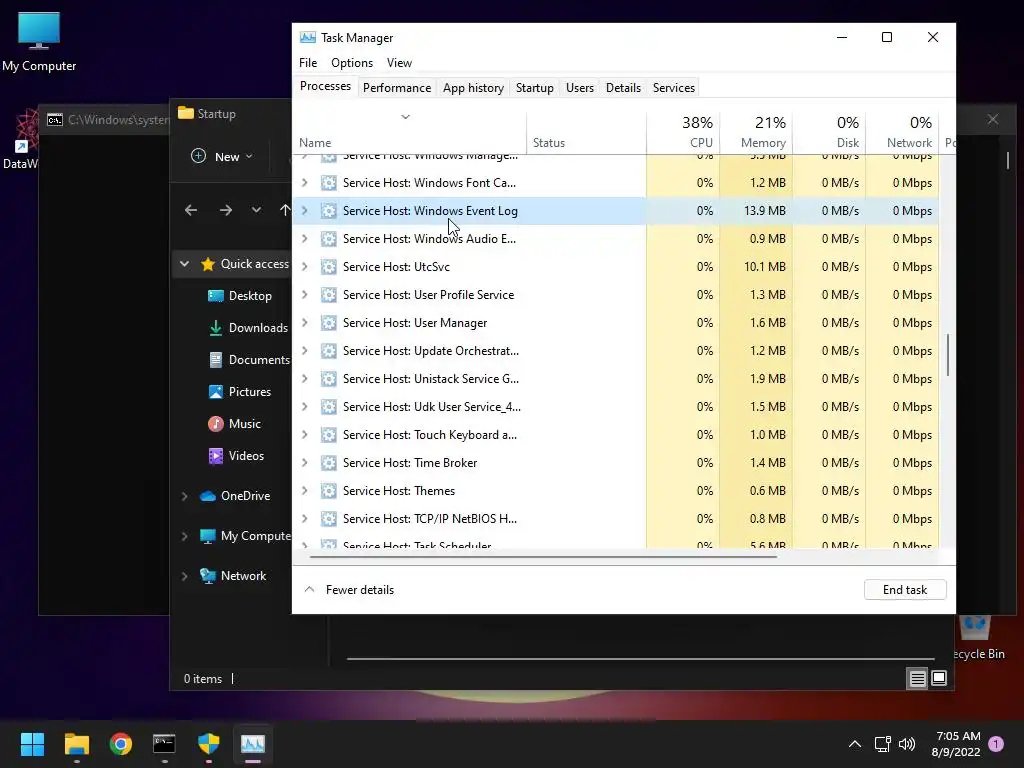This screenshot has height=768, width=1024.
Task: Expand Service Host: UtcSvc row
Action: click(304, 267)
